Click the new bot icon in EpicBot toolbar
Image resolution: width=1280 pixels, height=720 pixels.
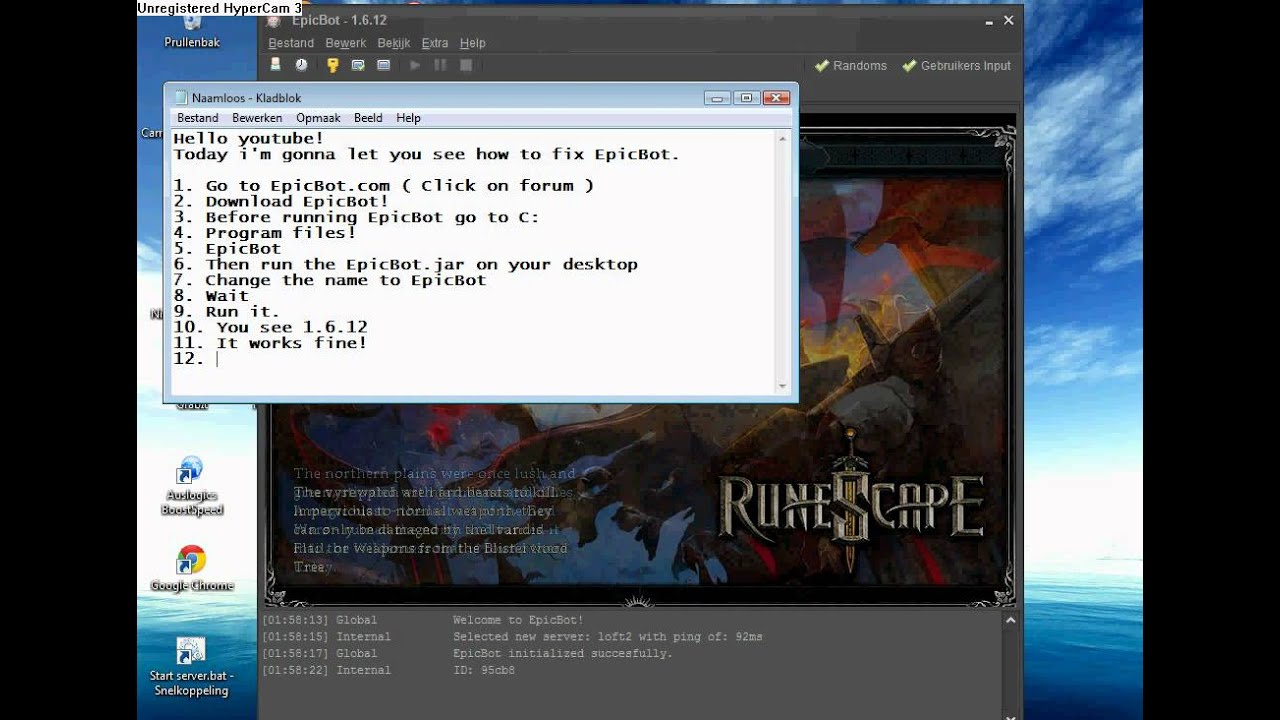pos(276,65)
